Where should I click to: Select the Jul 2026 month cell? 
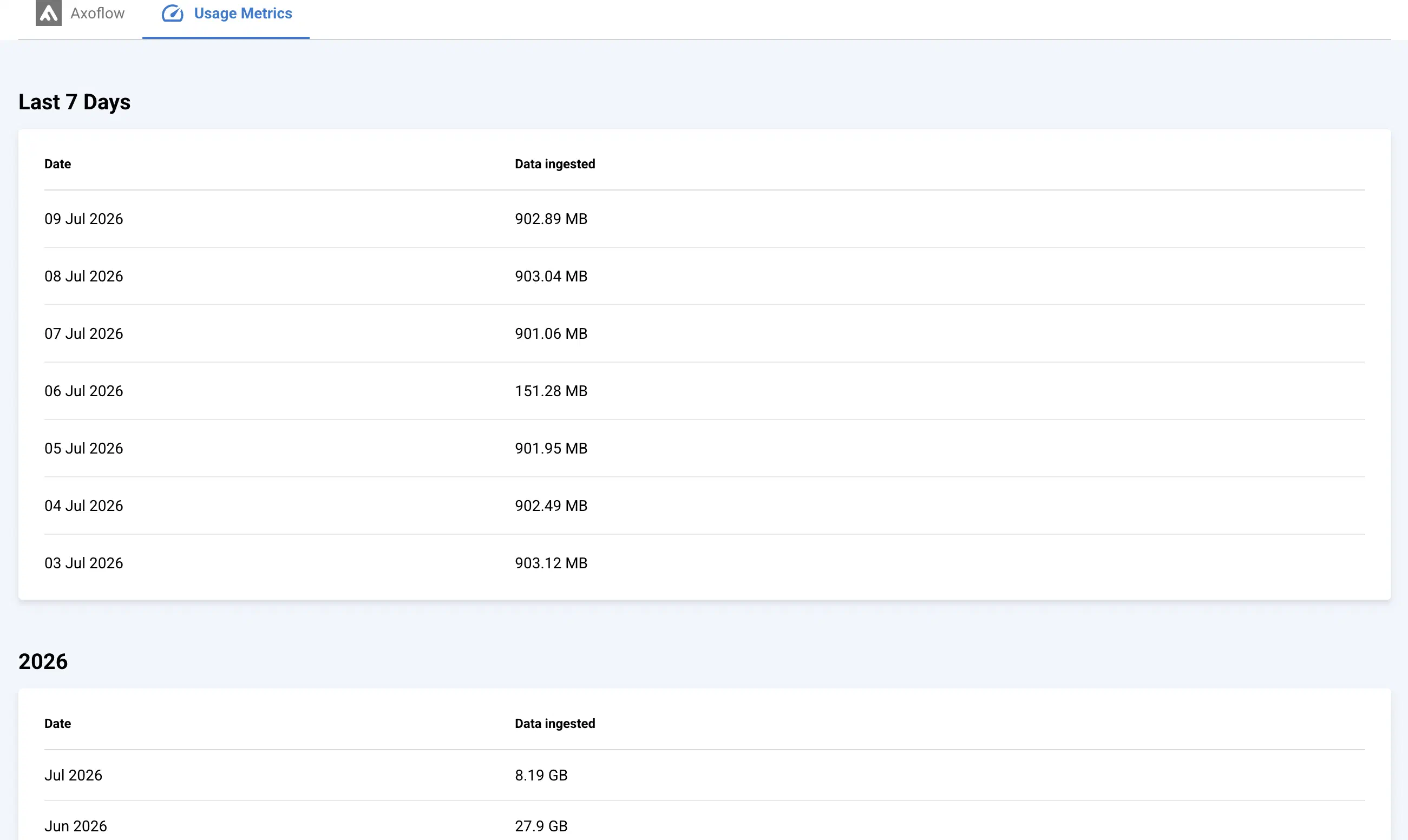74,776
